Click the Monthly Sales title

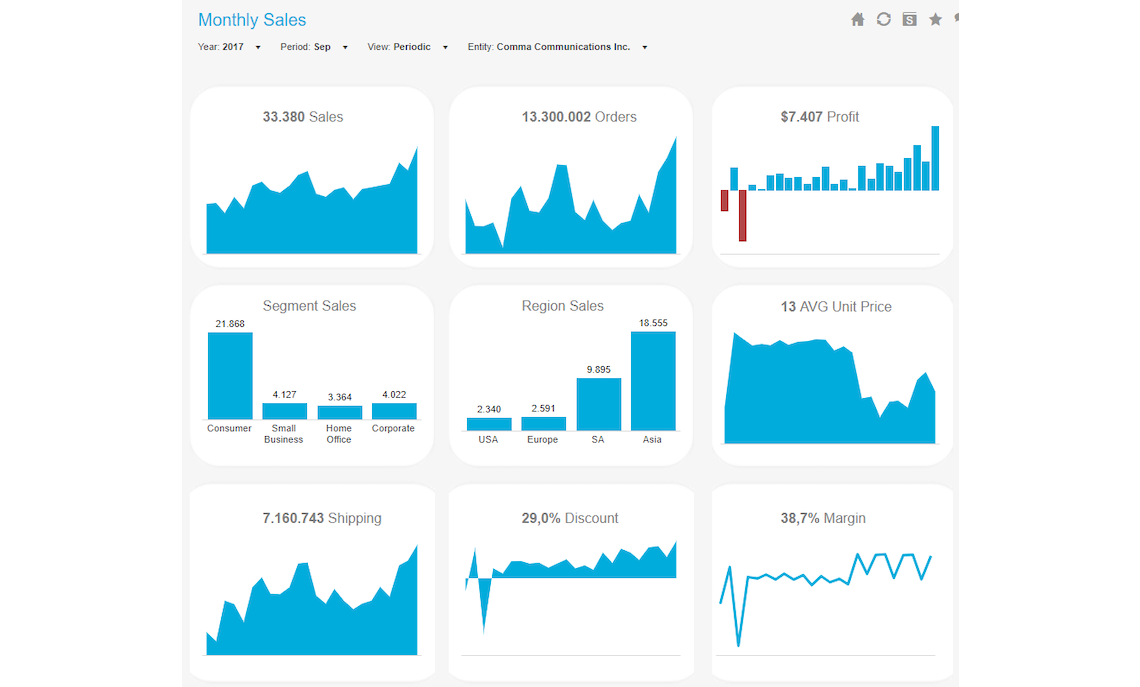pyautogui.click(x=252, y=20)
